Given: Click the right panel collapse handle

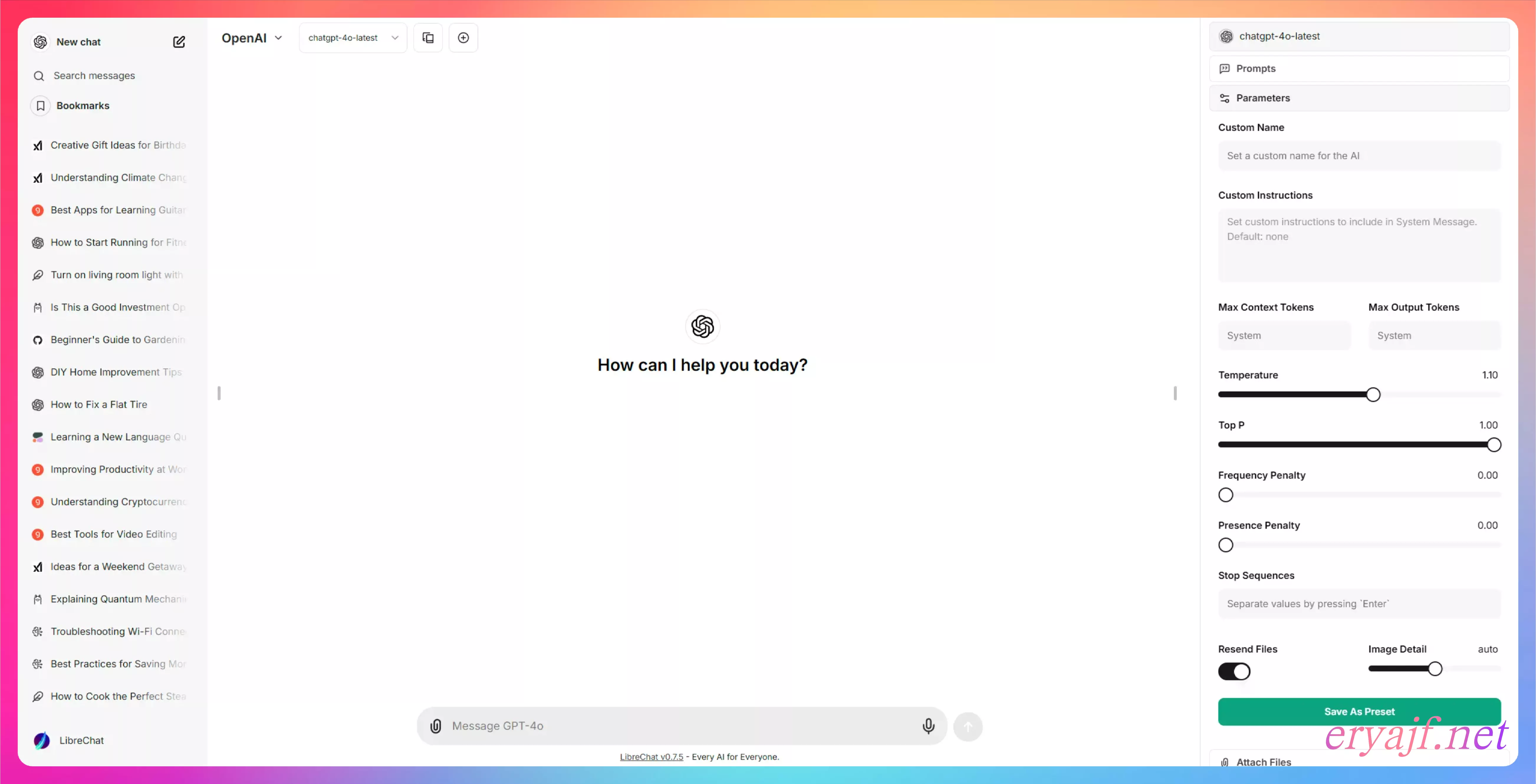Looking at the screenshot, I should (x=1175, y=393).
